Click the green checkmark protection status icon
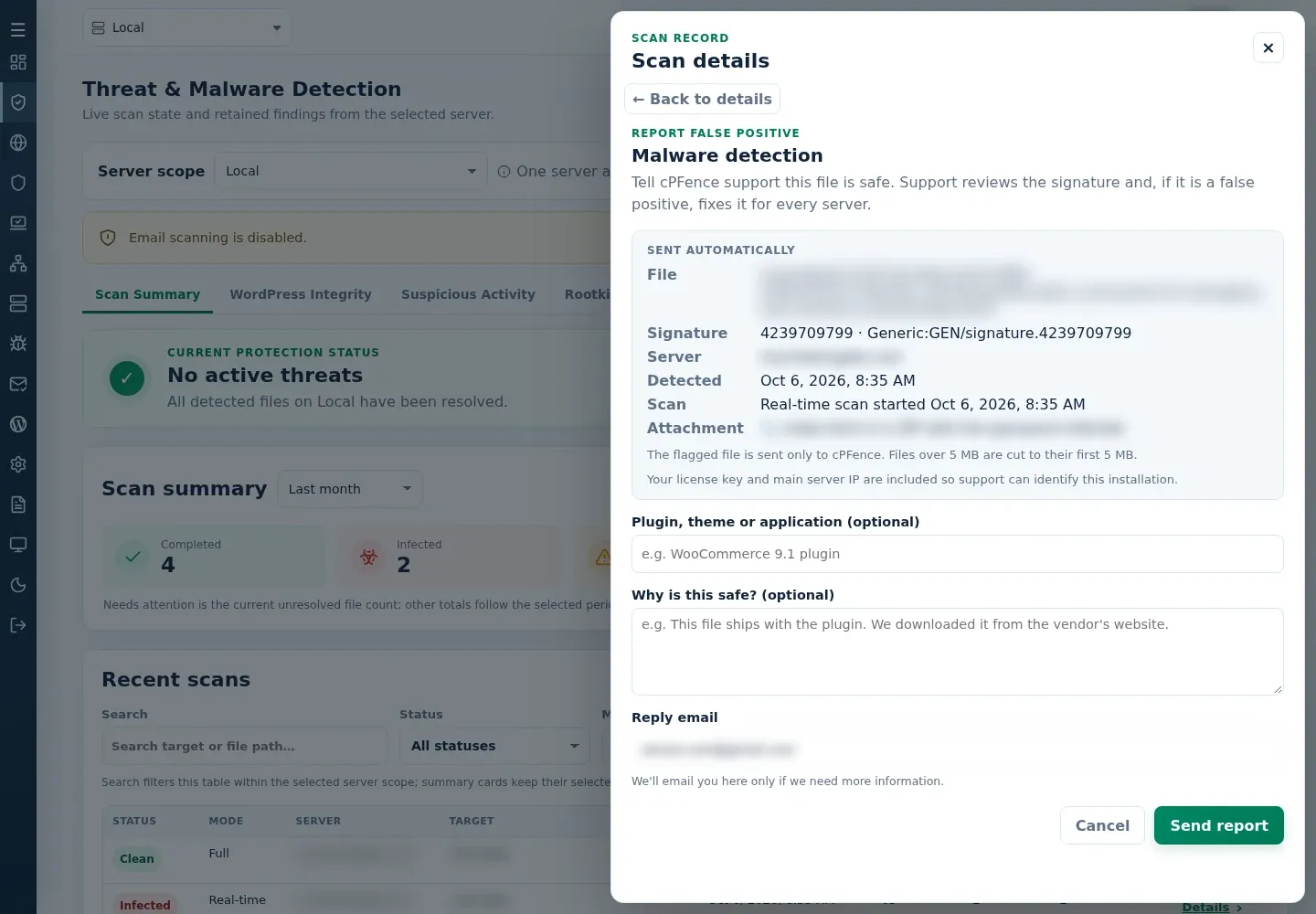This screenshot has height=914, width=1316. click(x=127, y=377)
